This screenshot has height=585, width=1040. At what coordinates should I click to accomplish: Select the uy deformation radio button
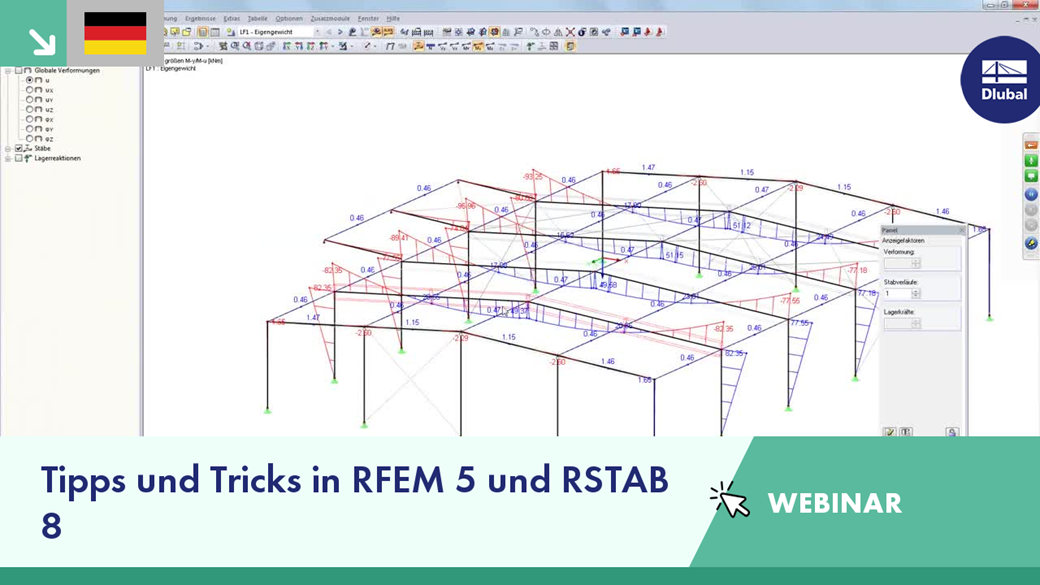29,99
